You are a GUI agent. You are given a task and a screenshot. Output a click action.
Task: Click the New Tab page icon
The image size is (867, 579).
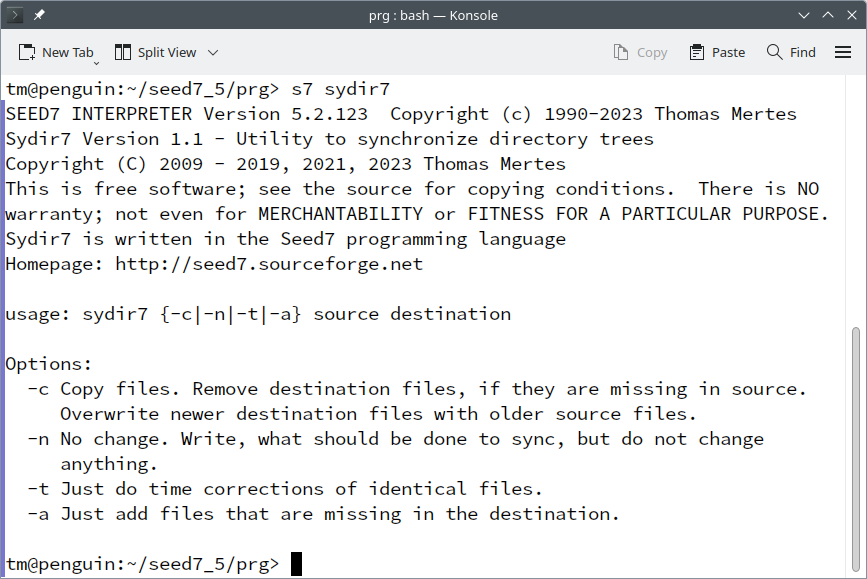(27, 53)
